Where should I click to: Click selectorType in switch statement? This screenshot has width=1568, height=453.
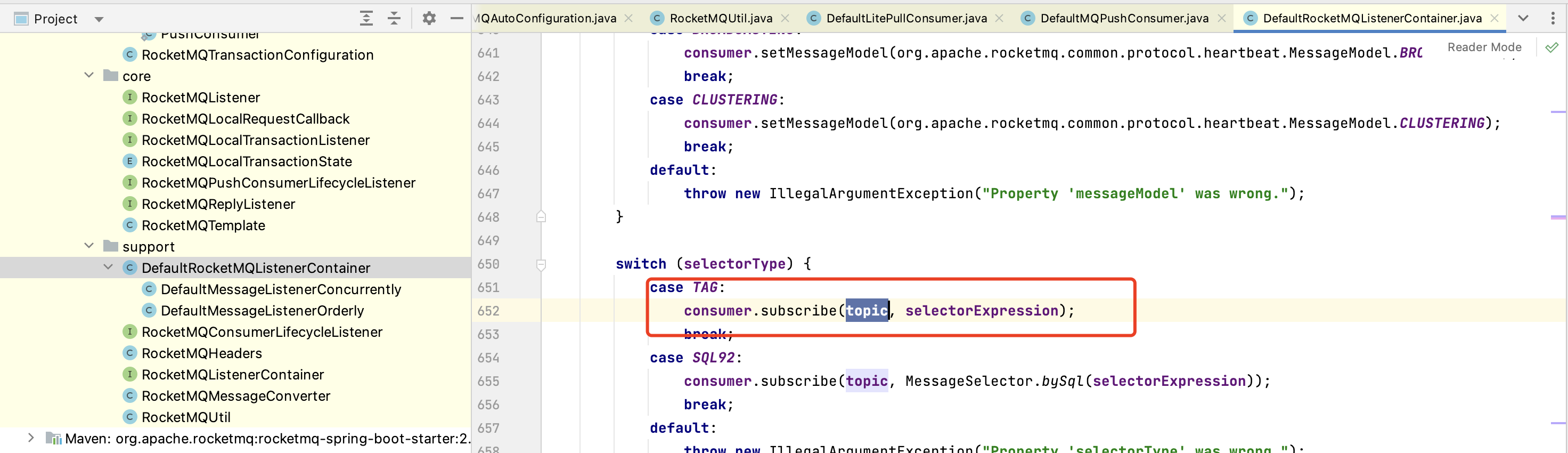point(734,264)
